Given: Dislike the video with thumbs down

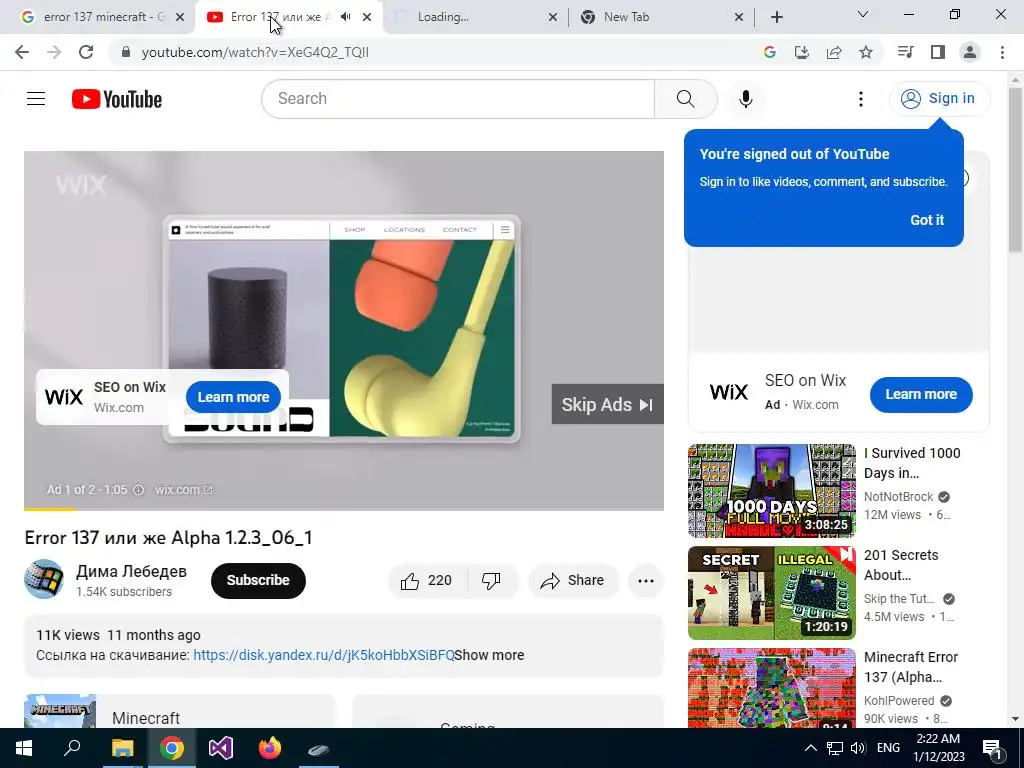Looking at the screenshot, I should point(491,581).
